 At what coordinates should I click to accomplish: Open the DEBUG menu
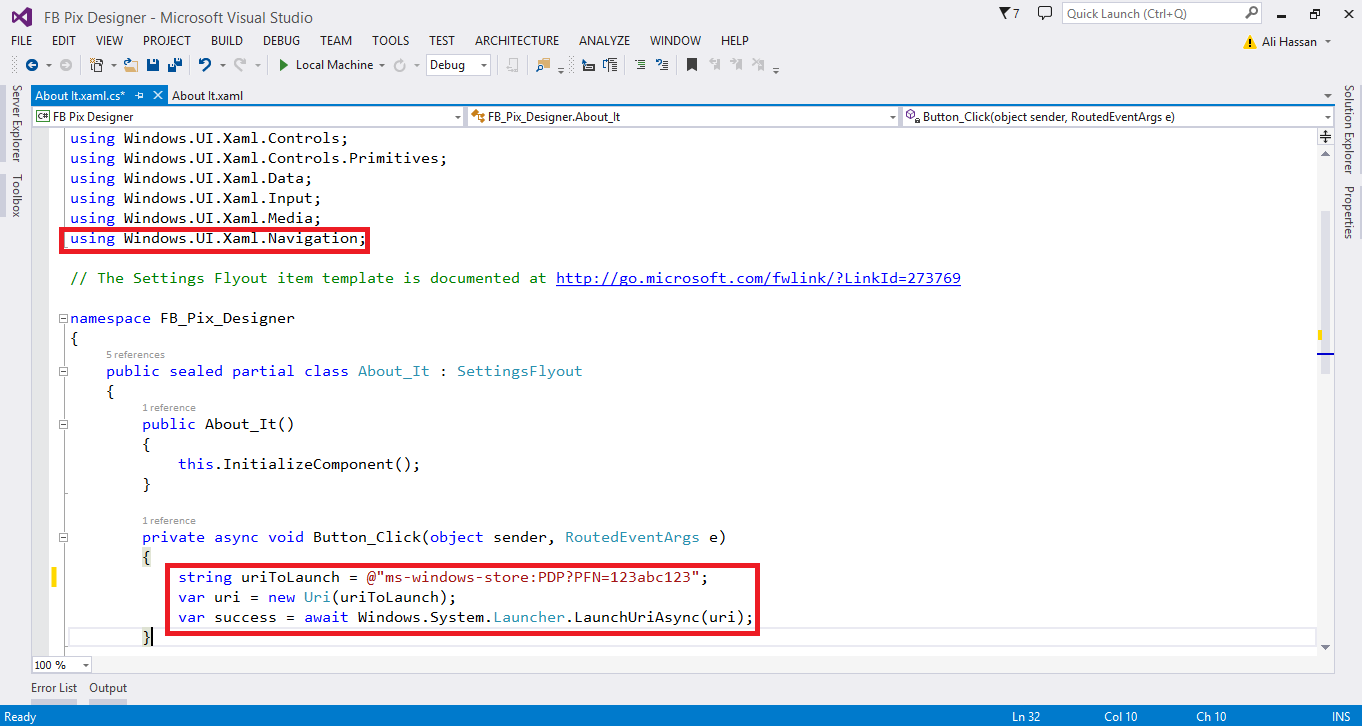pyautogui.click(x=281, y=41)
